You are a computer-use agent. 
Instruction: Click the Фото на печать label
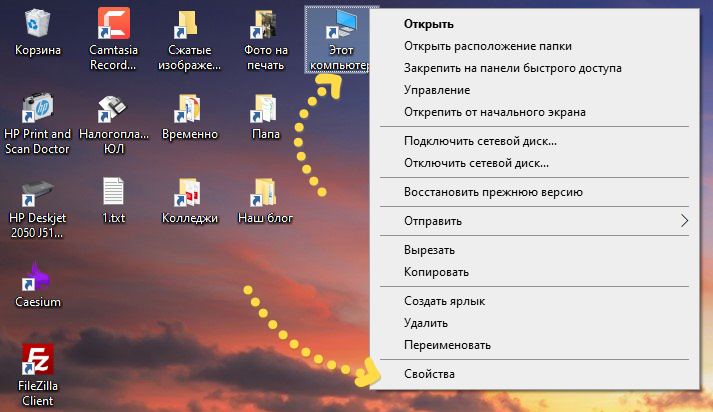click(266, 57)
